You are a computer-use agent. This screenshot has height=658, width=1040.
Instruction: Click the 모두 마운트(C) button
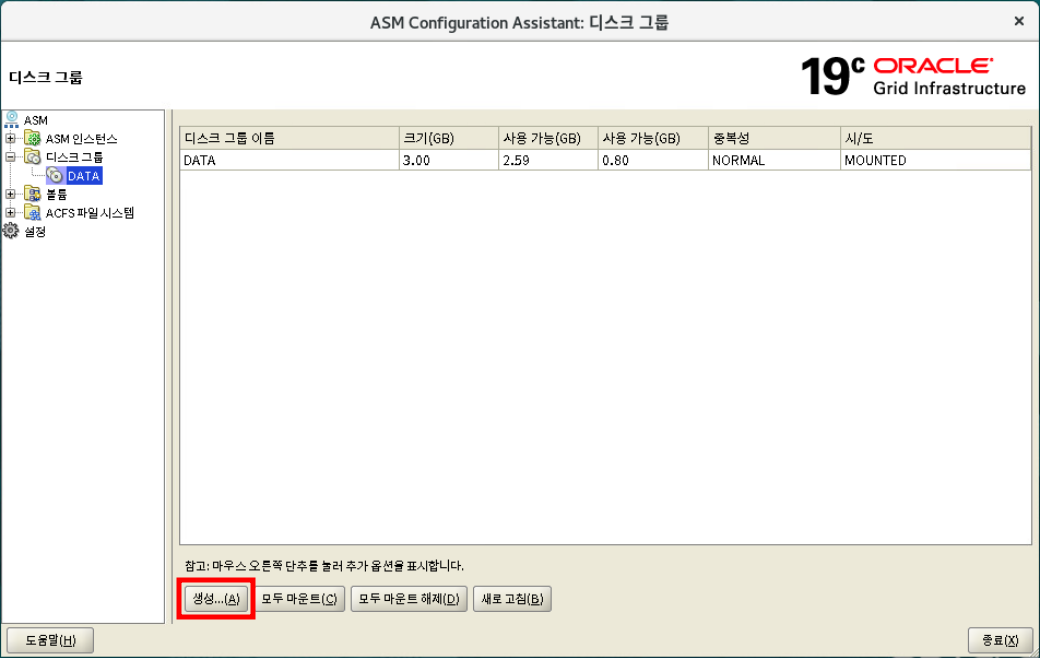pos(299,599)
